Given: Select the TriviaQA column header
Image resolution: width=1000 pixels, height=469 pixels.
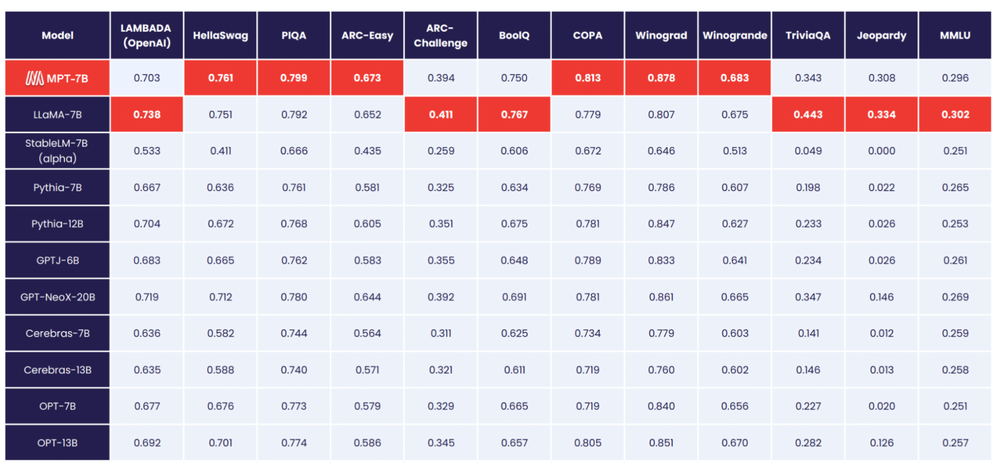Looking at the screenshot, I should [x=808, y=35].
